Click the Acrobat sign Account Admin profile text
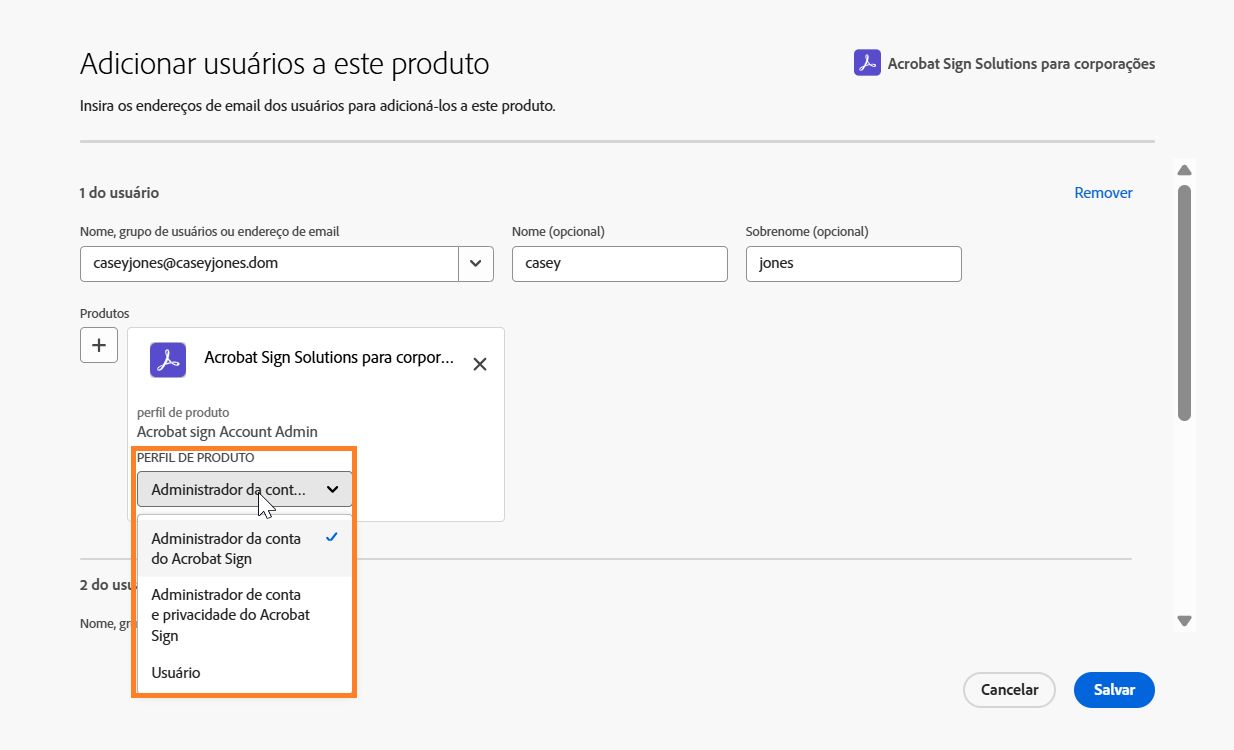This screenshot has height=750, width=1234. pyautogui.click(x=227, y=431)
